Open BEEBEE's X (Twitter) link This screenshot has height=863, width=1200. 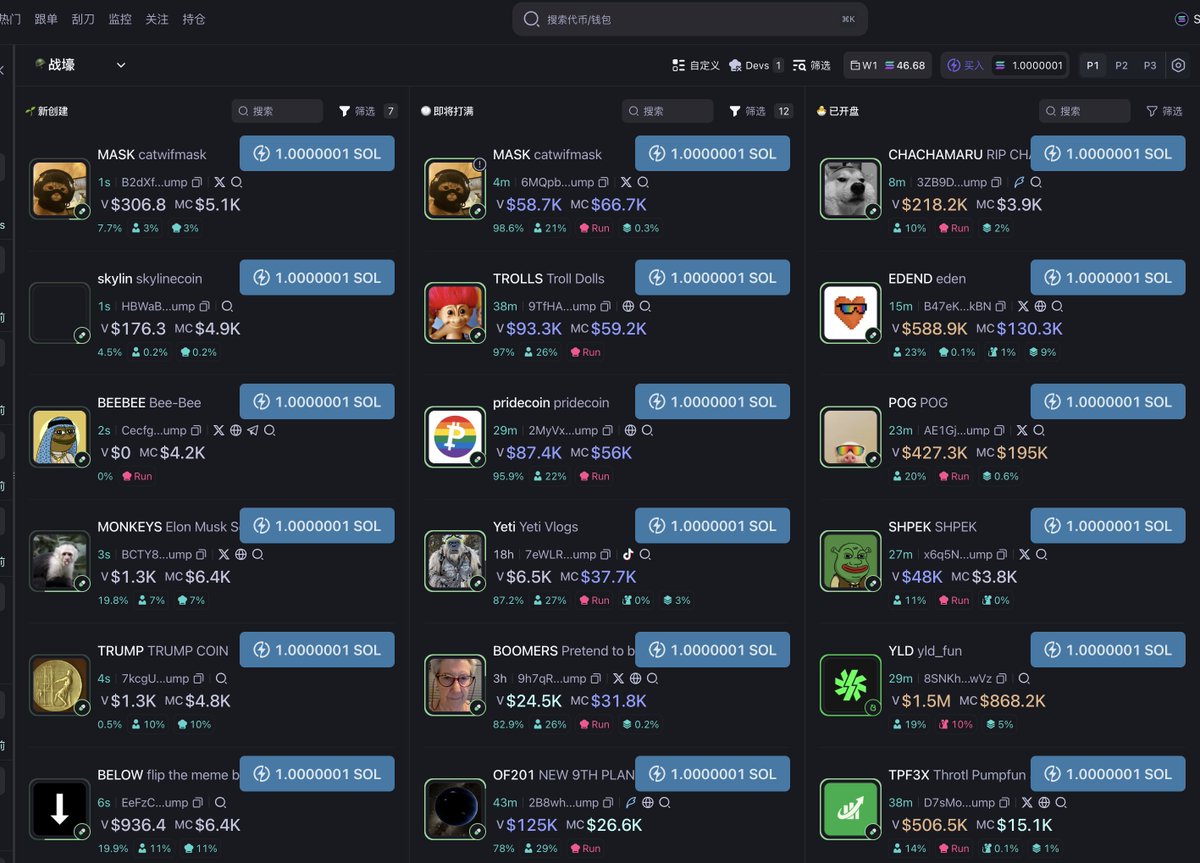[219, 430]
